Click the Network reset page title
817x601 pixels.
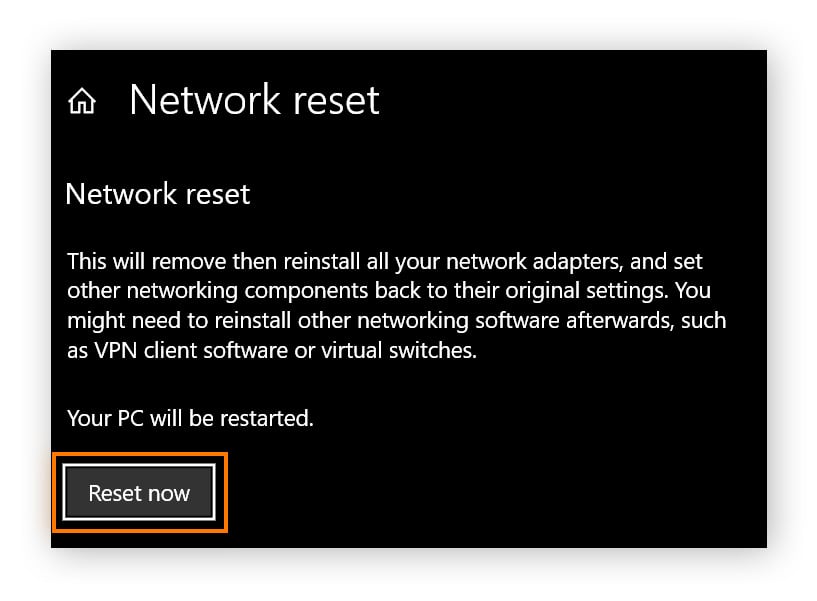coord(253,100)
